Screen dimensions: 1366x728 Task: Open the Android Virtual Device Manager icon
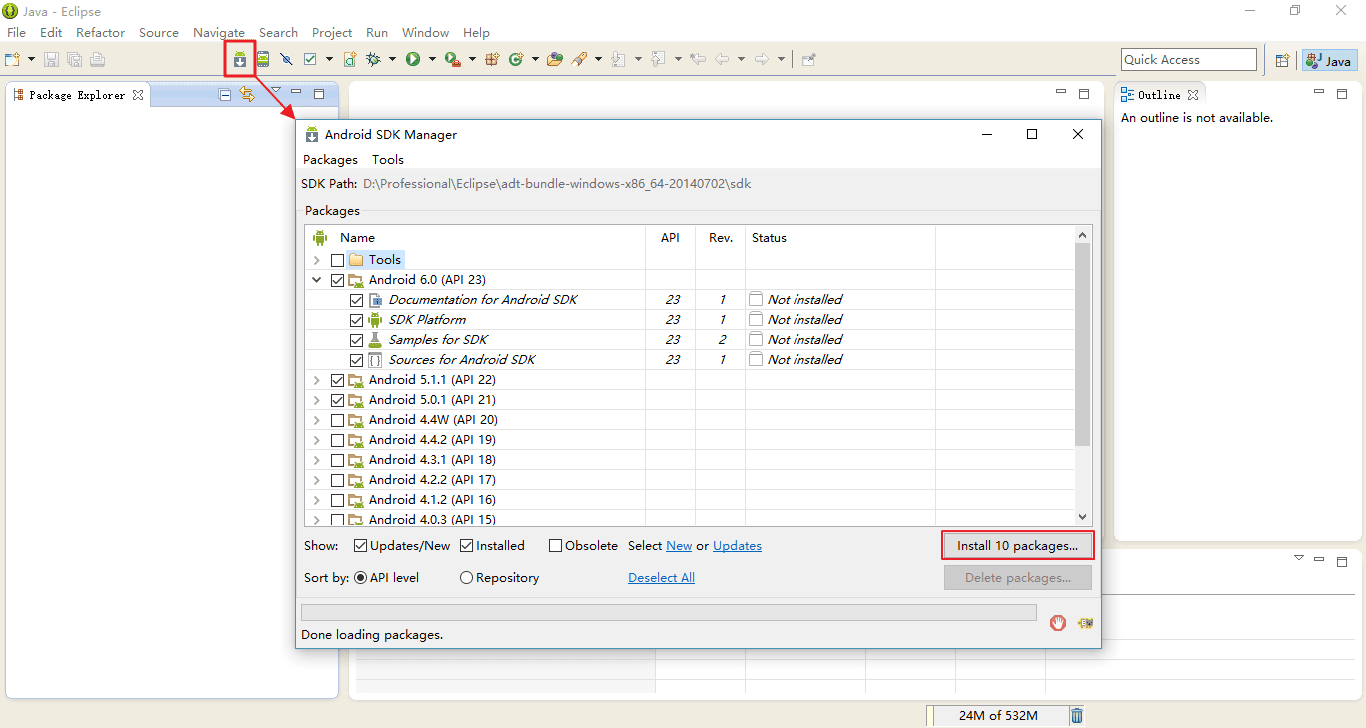coord(262,60)
